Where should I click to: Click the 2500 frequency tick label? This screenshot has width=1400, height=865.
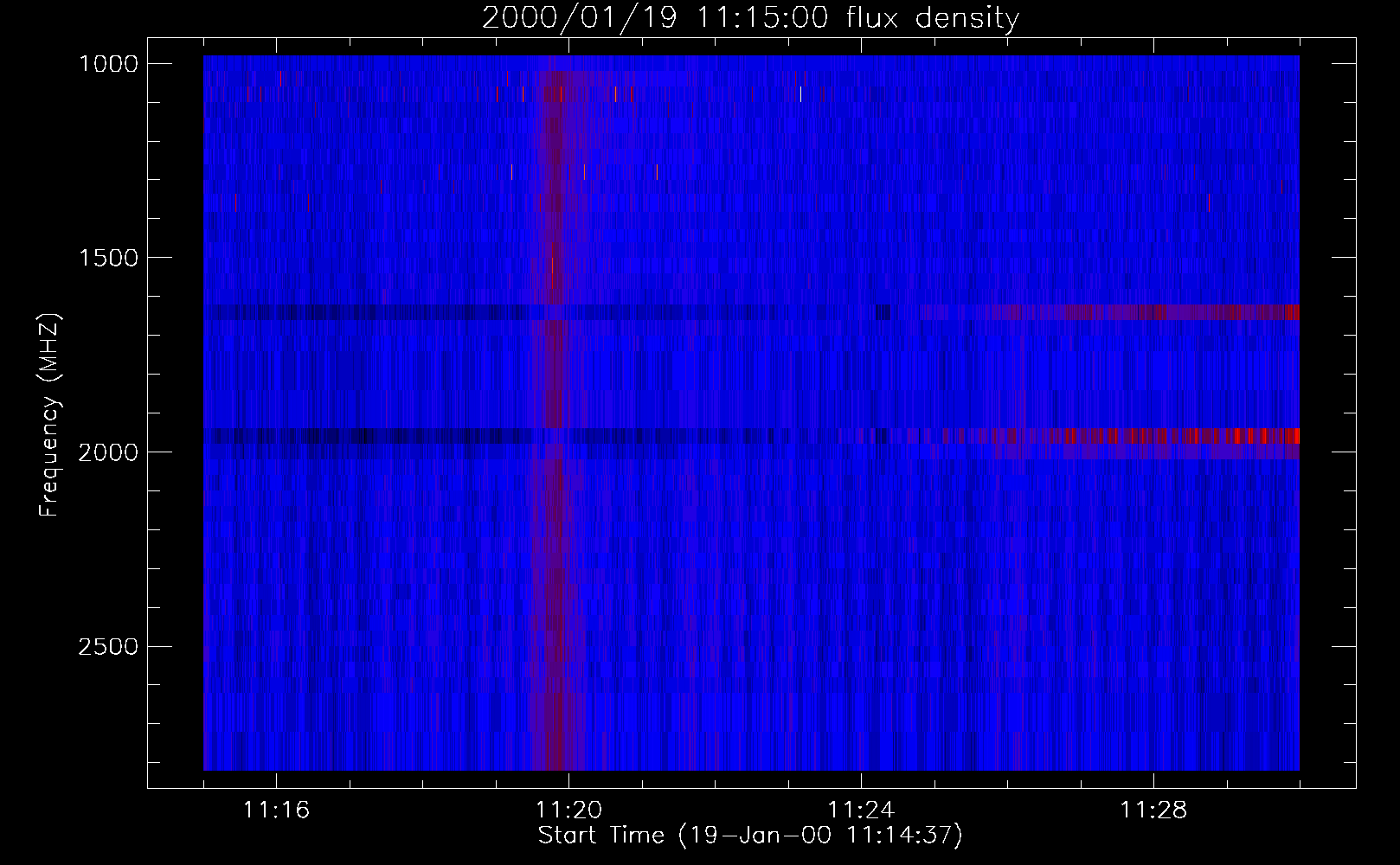108,647
